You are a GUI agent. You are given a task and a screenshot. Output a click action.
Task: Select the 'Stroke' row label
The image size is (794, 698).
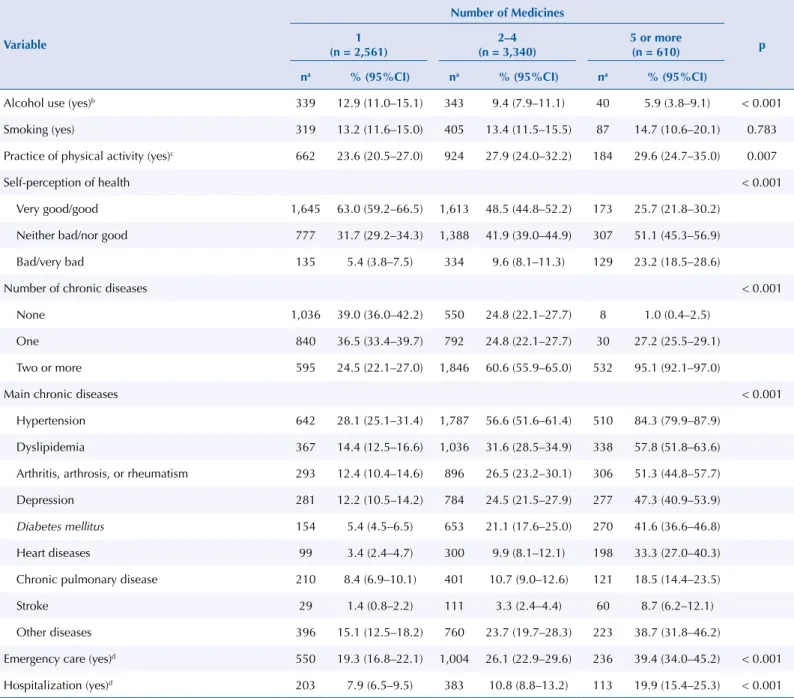(32, 606)
